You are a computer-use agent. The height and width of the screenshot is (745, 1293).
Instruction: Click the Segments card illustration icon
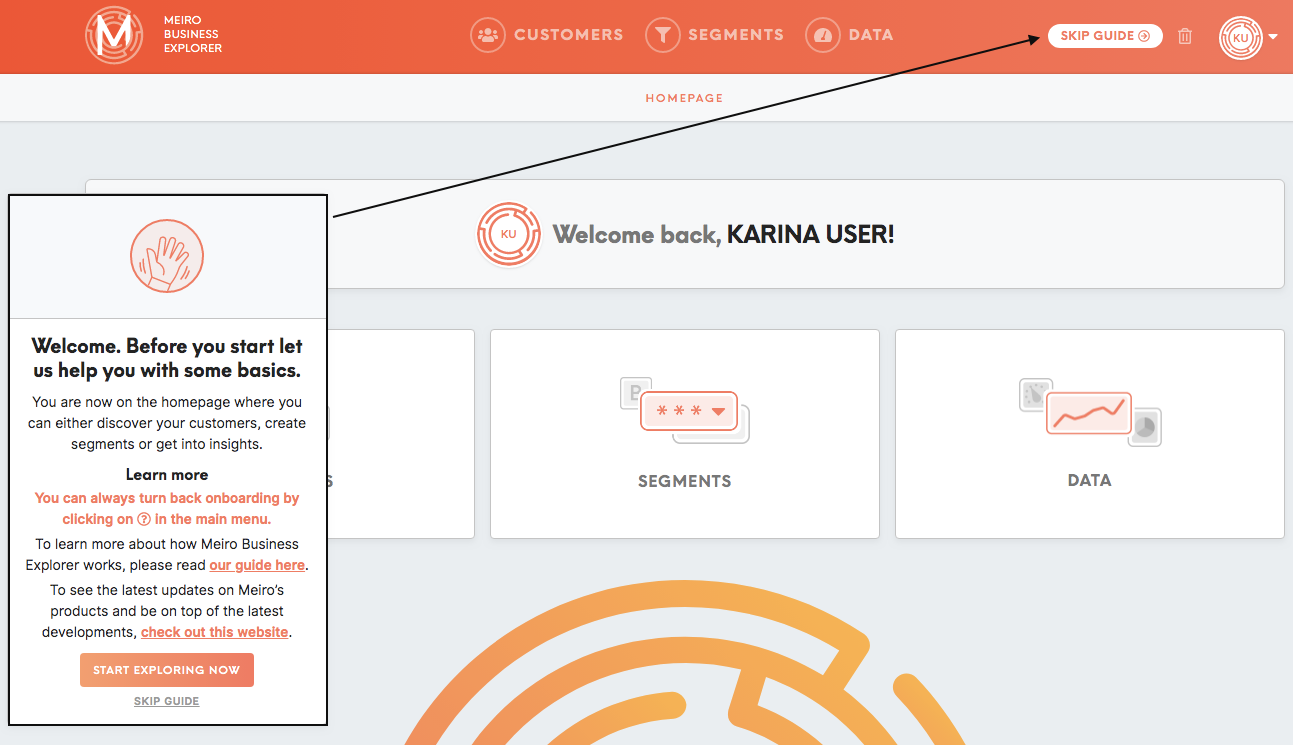685,410
